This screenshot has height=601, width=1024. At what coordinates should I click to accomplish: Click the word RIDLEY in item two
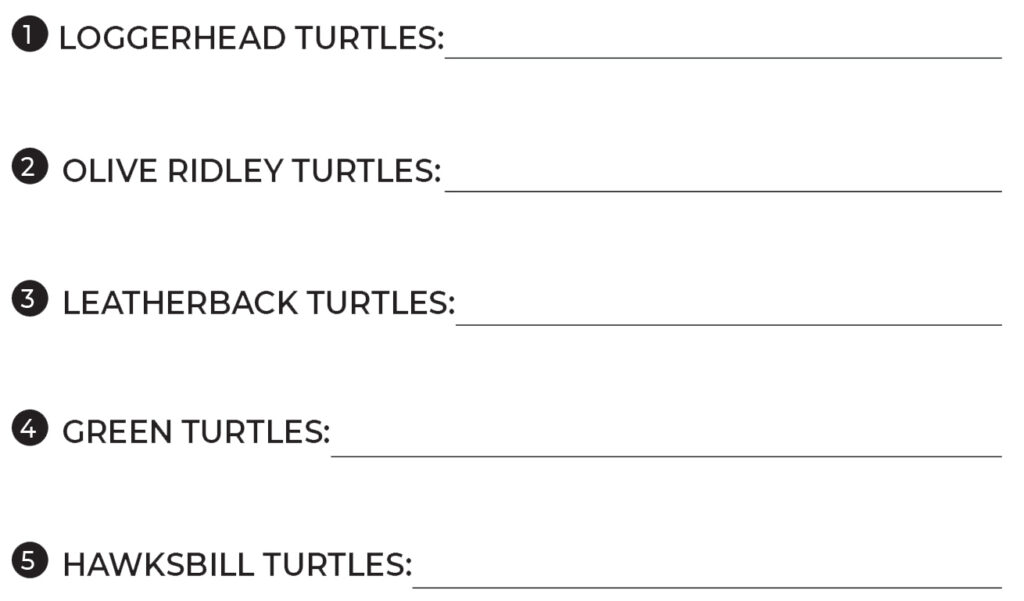[225, 171]
